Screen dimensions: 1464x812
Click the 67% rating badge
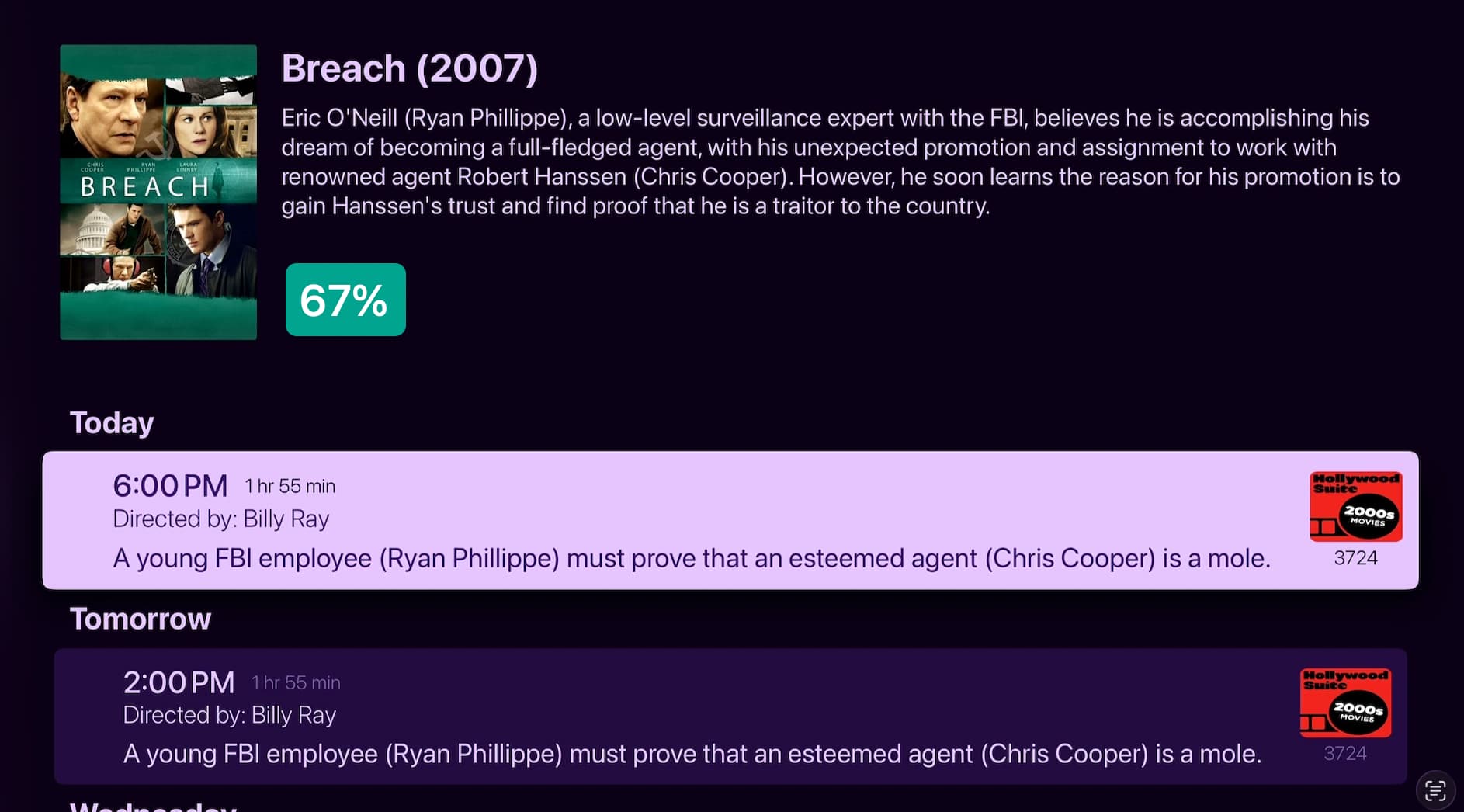pyautogui.click(x=345, y=300)
